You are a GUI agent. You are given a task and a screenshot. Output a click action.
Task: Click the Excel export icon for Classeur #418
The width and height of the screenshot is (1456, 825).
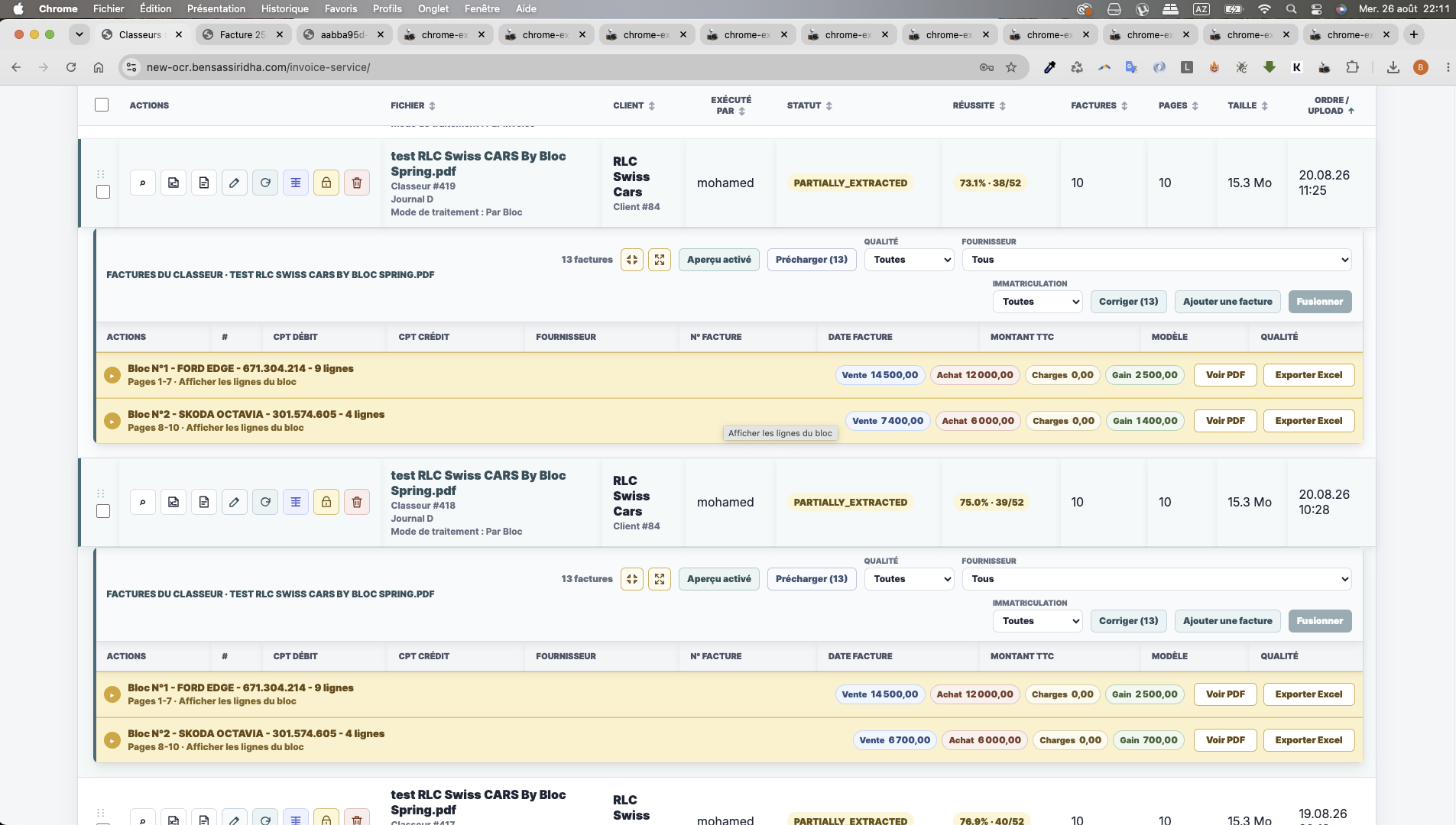click(173, 502)
